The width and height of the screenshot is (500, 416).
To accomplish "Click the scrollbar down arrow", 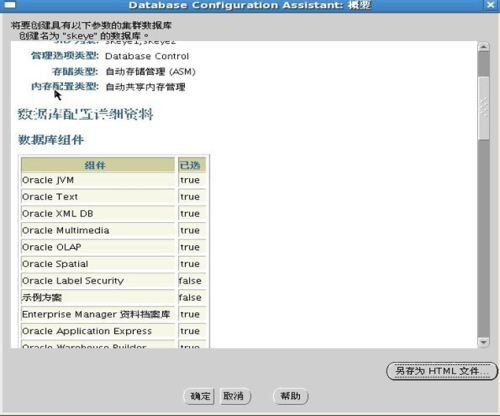I will point(483,342).
